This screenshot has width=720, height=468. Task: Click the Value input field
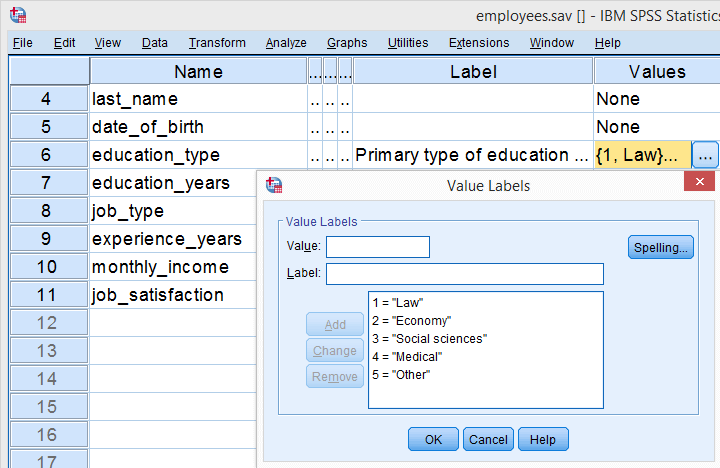click(x=378, y=247)
